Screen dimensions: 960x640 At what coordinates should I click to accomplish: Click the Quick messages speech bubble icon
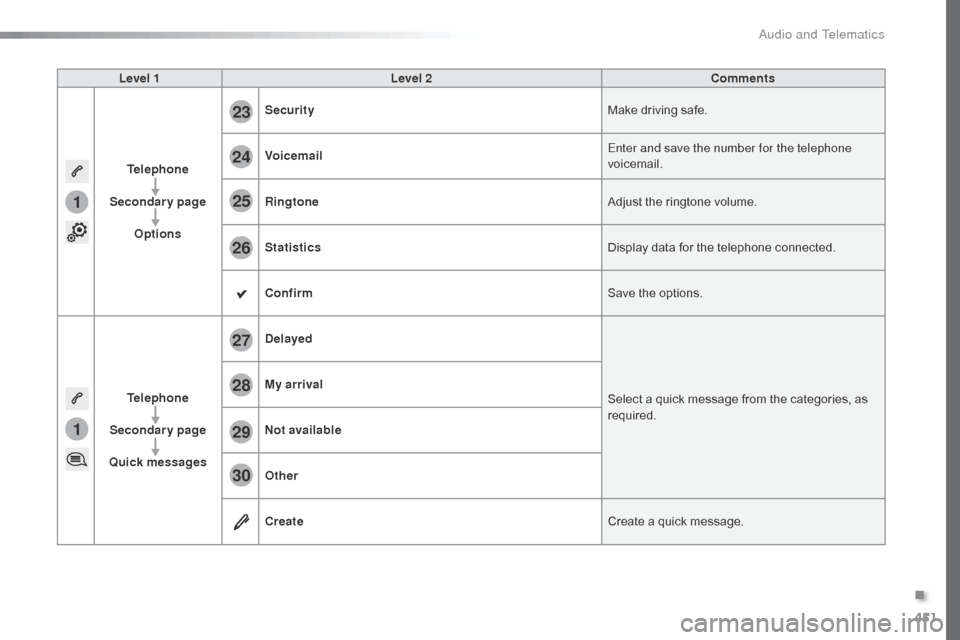click(77, 459)
